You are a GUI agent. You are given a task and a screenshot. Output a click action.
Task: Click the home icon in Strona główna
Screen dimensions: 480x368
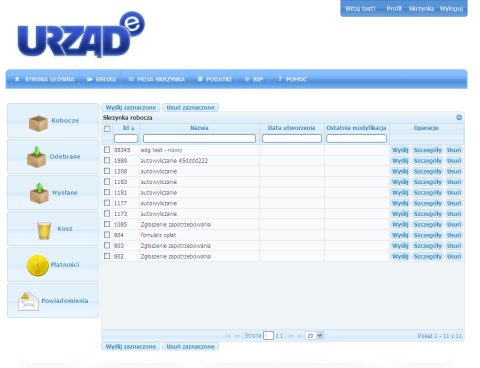pyautogui.click(x=17, y=79)
